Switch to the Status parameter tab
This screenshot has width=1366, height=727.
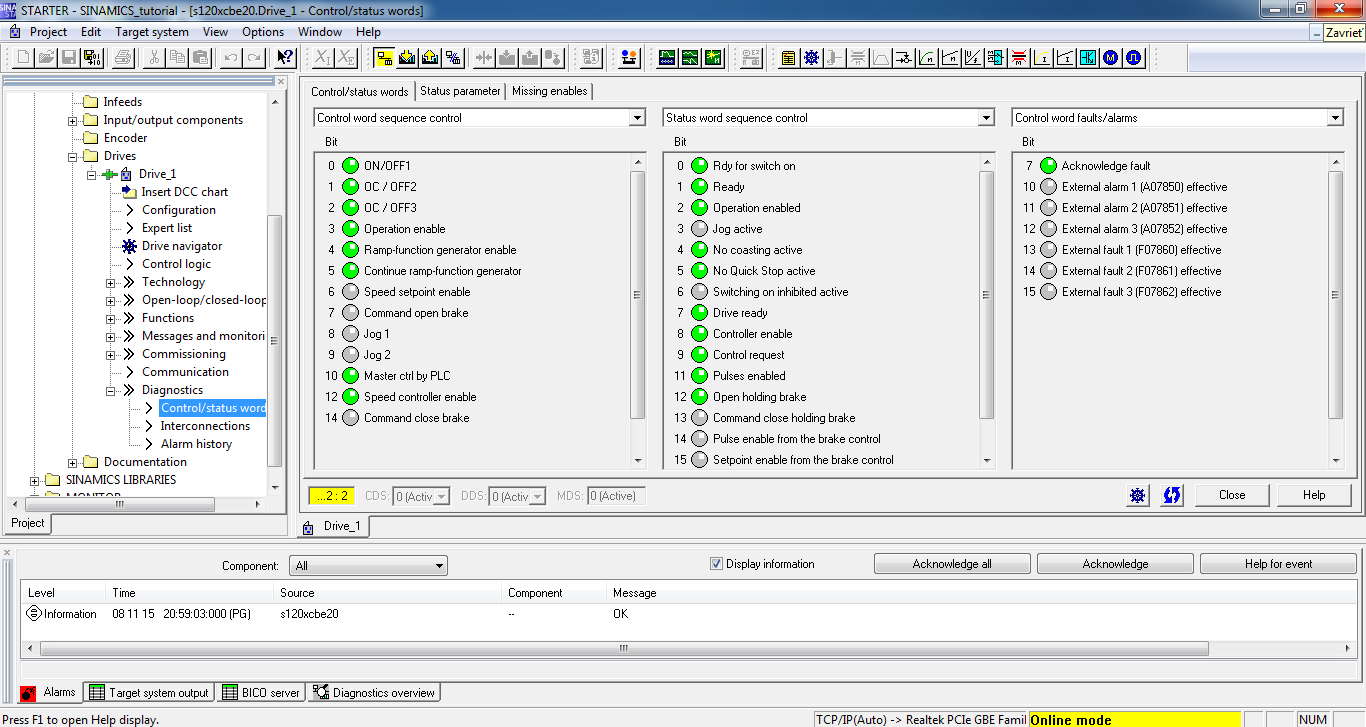[460, 91]
